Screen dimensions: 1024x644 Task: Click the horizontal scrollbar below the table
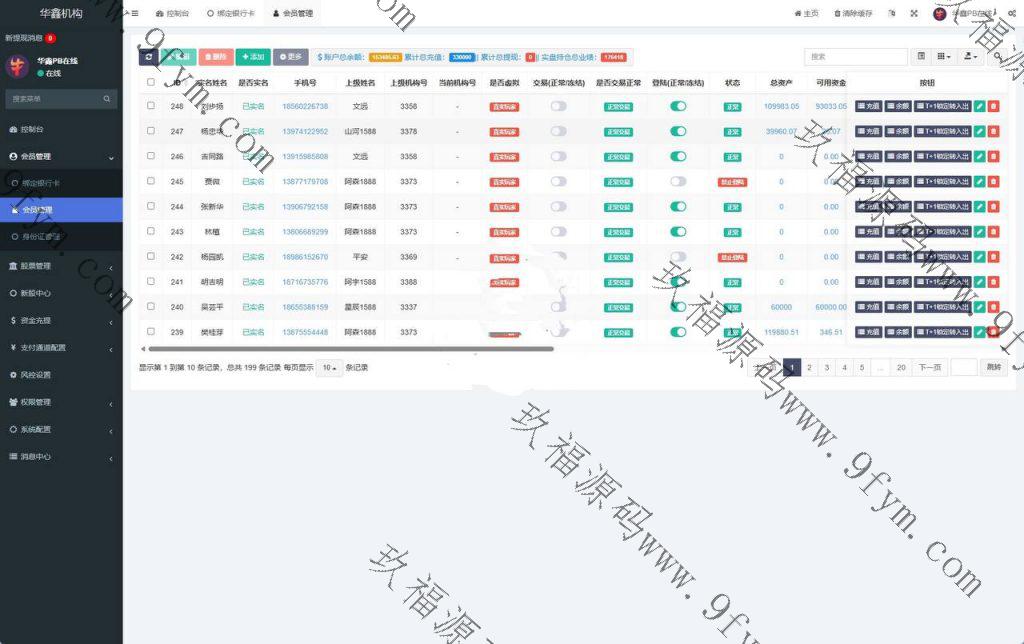350,349
